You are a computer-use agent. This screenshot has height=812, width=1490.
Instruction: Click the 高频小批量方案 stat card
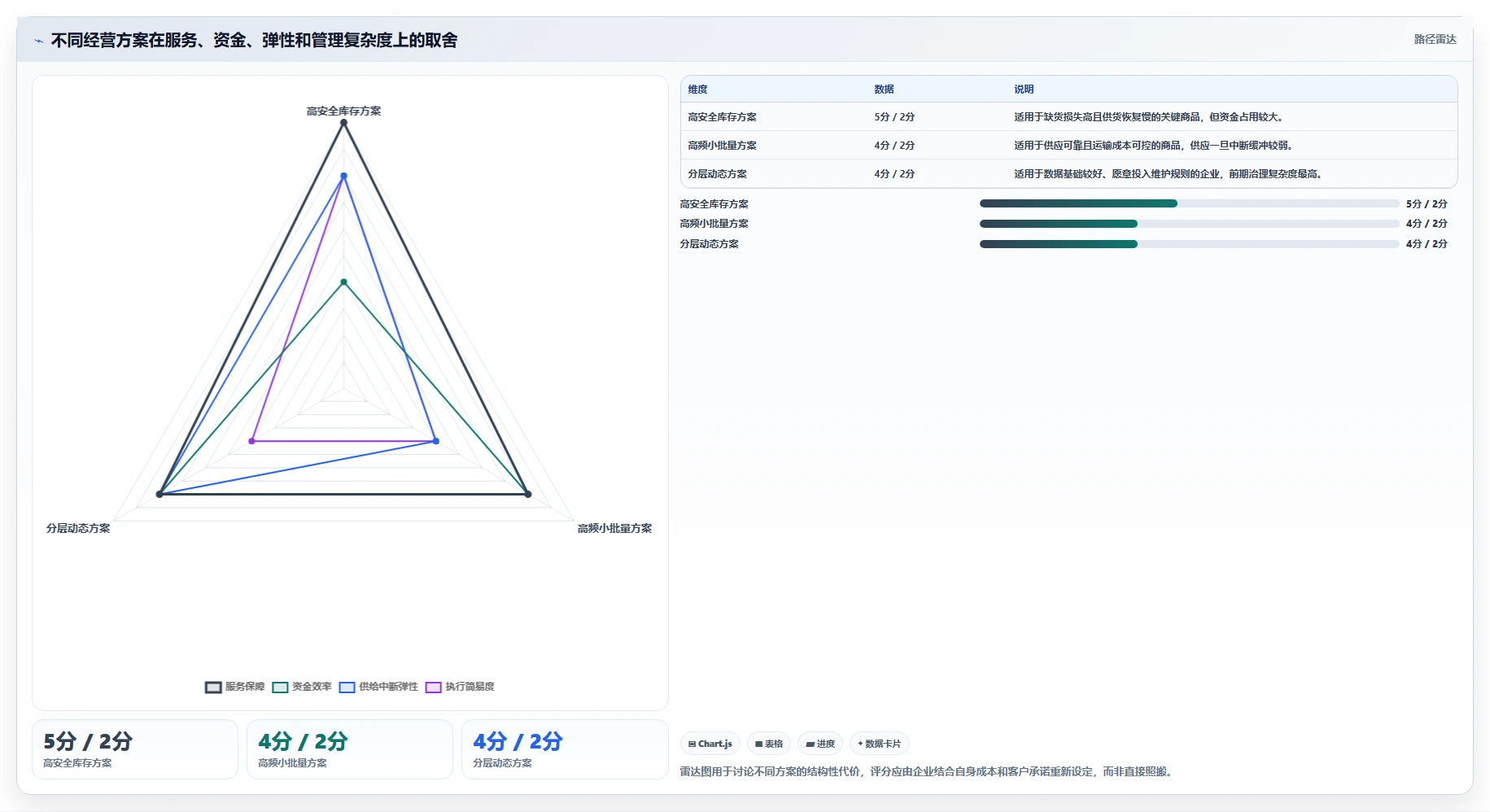point(350,749)
